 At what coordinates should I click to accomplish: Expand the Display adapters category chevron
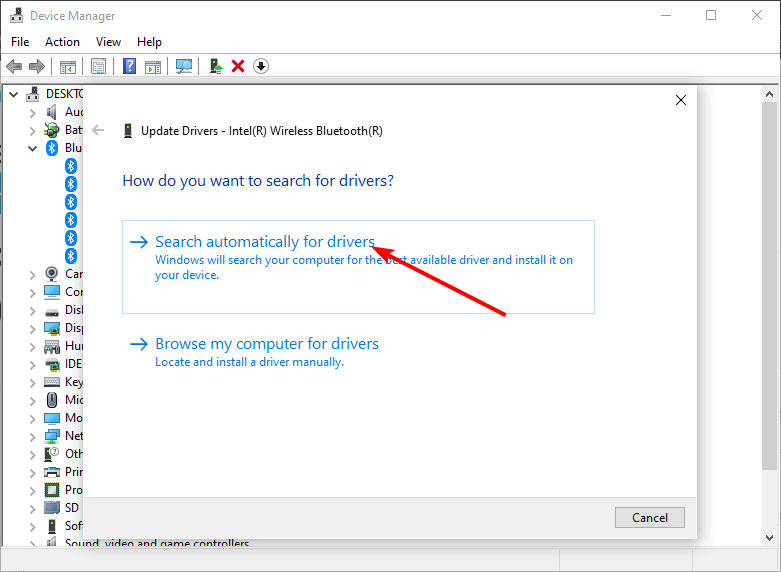(x=33, y=328)
